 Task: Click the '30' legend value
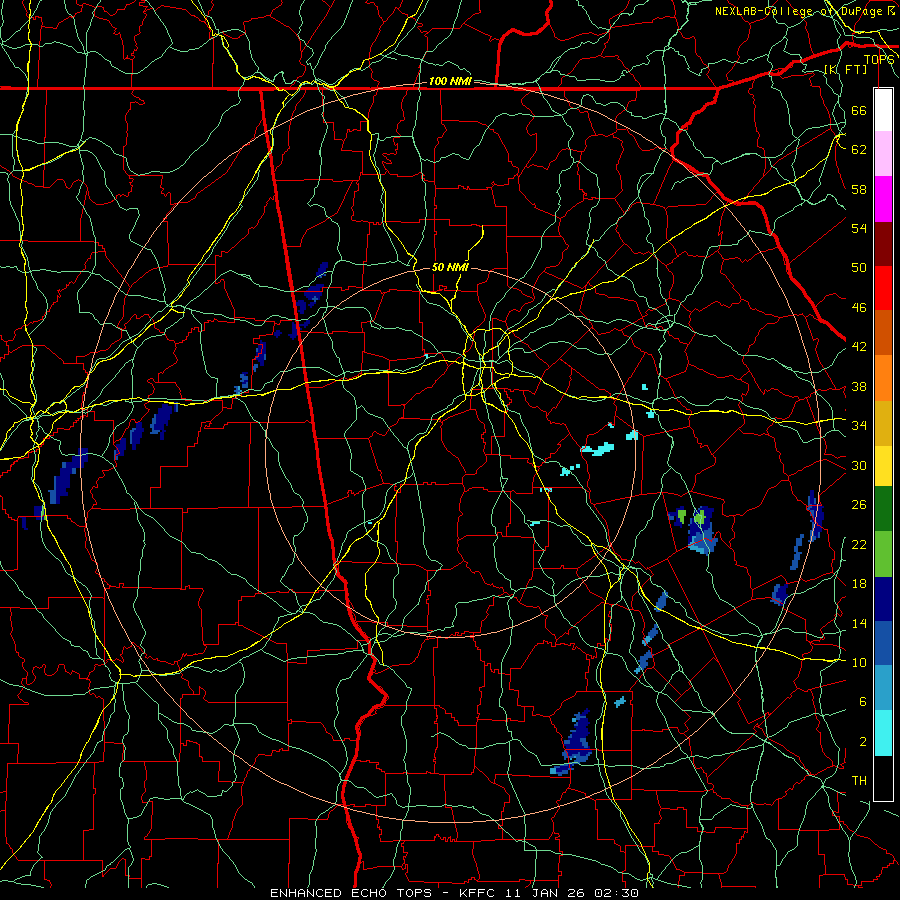click(859, 465)
